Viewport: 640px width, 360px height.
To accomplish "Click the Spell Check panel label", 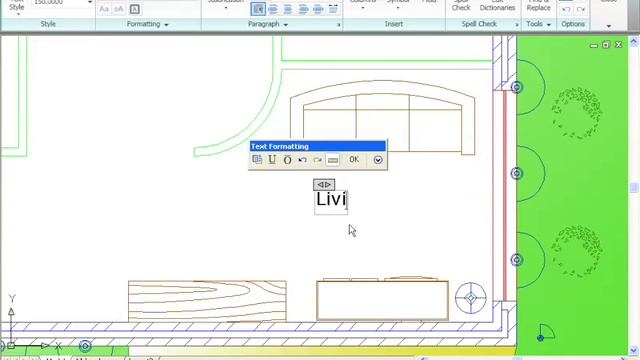I will tap(479, 24).
